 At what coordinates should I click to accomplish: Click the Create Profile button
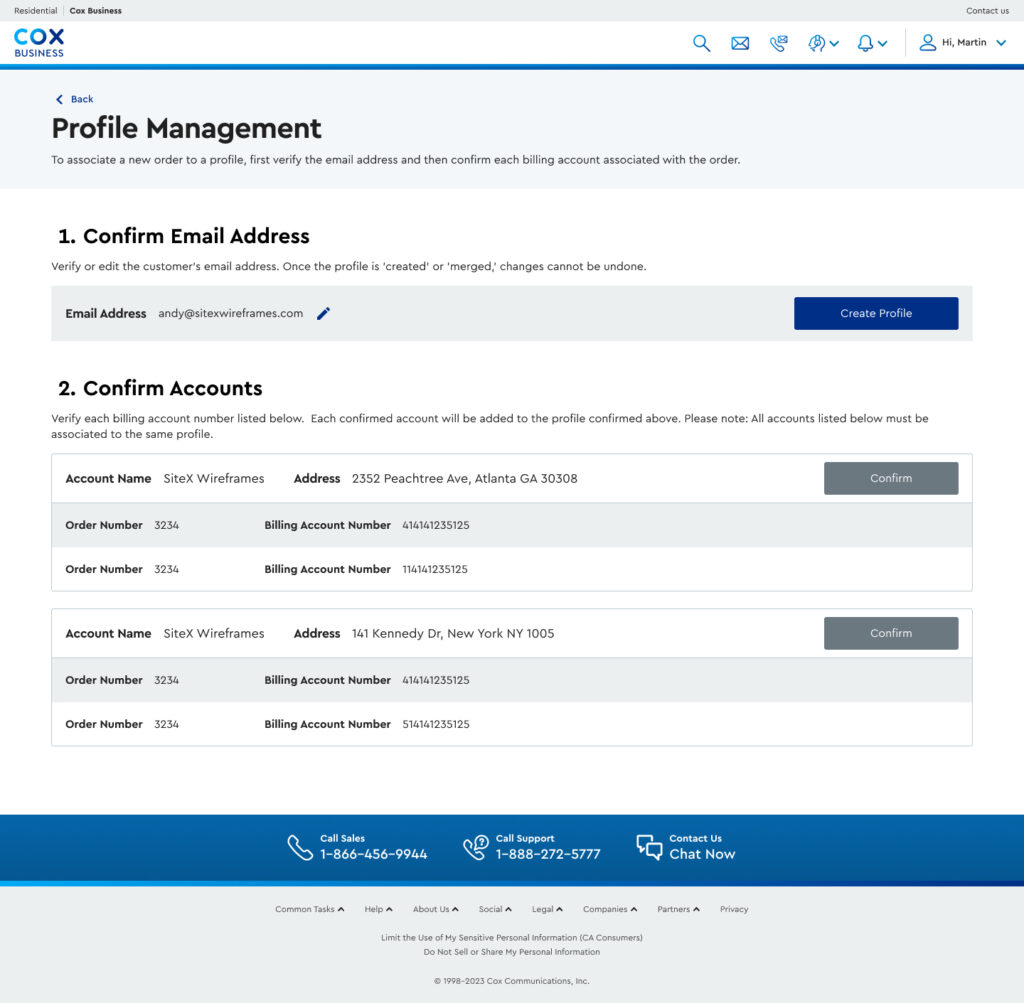click(x=875, y=313)
